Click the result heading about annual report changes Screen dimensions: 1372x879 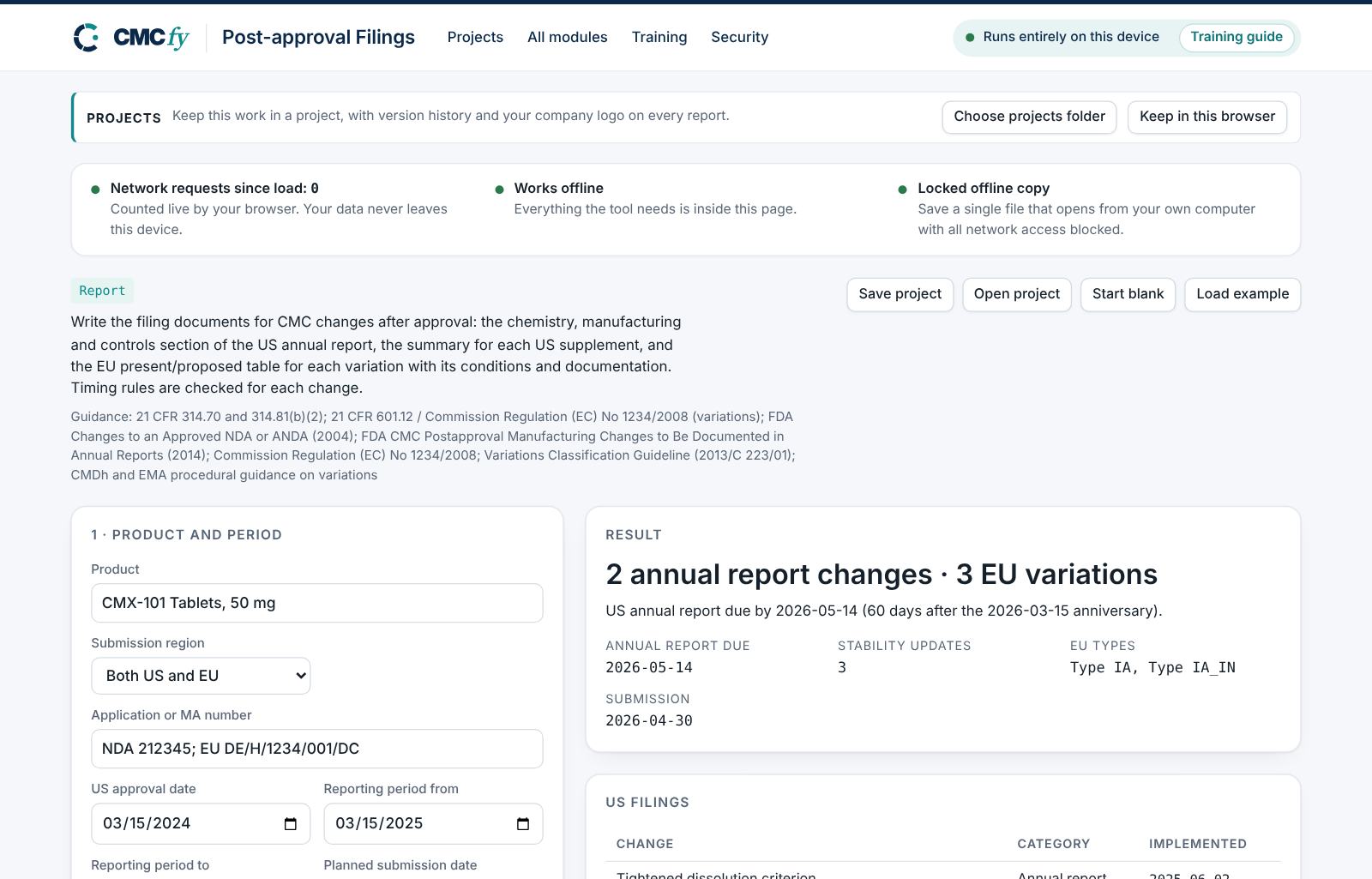point(882,574)
